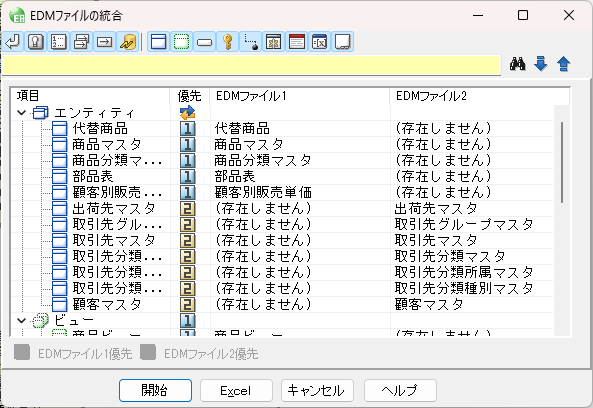Click the 開始 button
This screenshot has height=408, width=593.
pos(155,390)
